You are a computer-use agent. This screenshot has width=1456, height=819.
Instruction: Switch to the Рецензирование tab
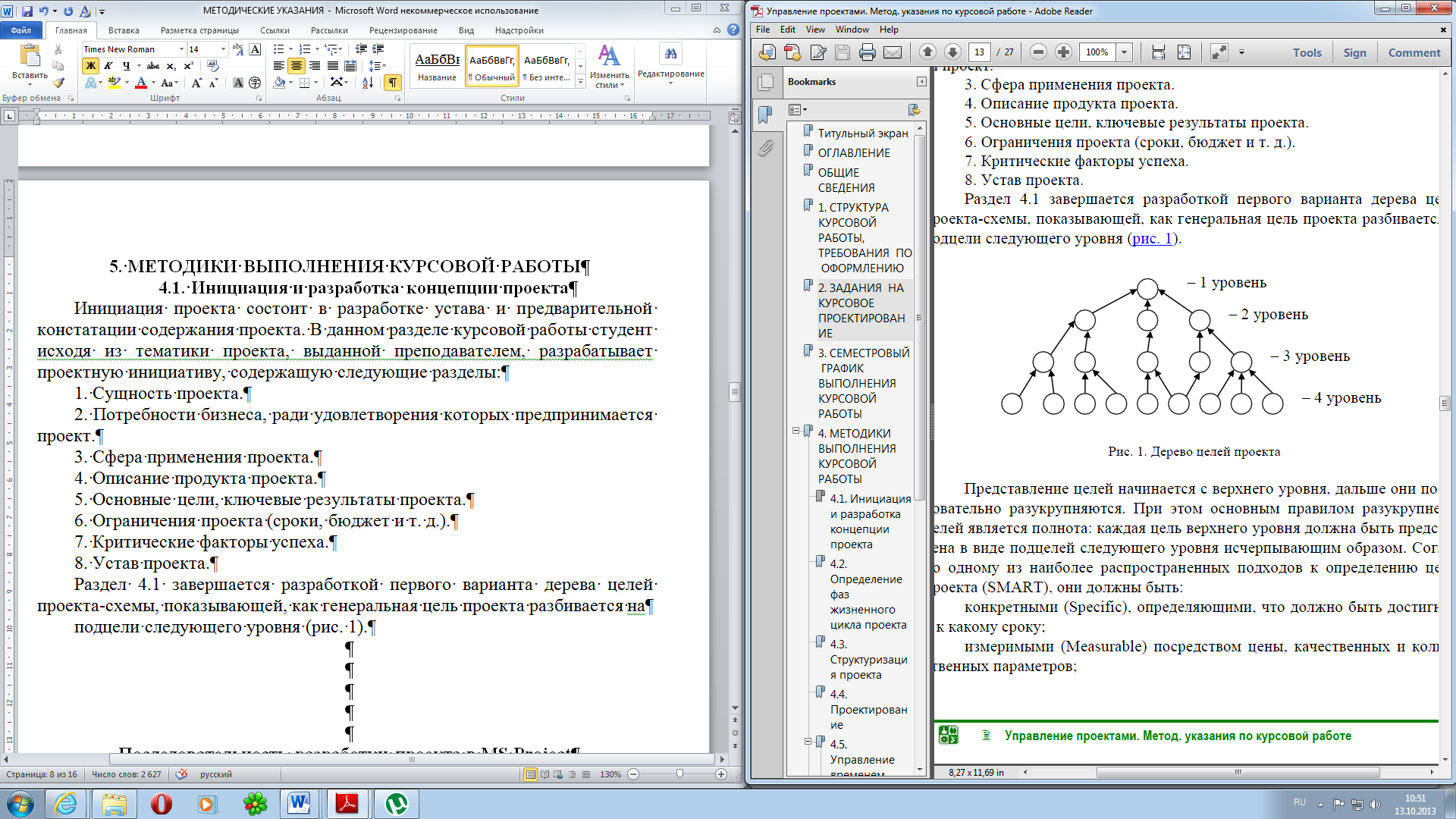click(403, 30)
